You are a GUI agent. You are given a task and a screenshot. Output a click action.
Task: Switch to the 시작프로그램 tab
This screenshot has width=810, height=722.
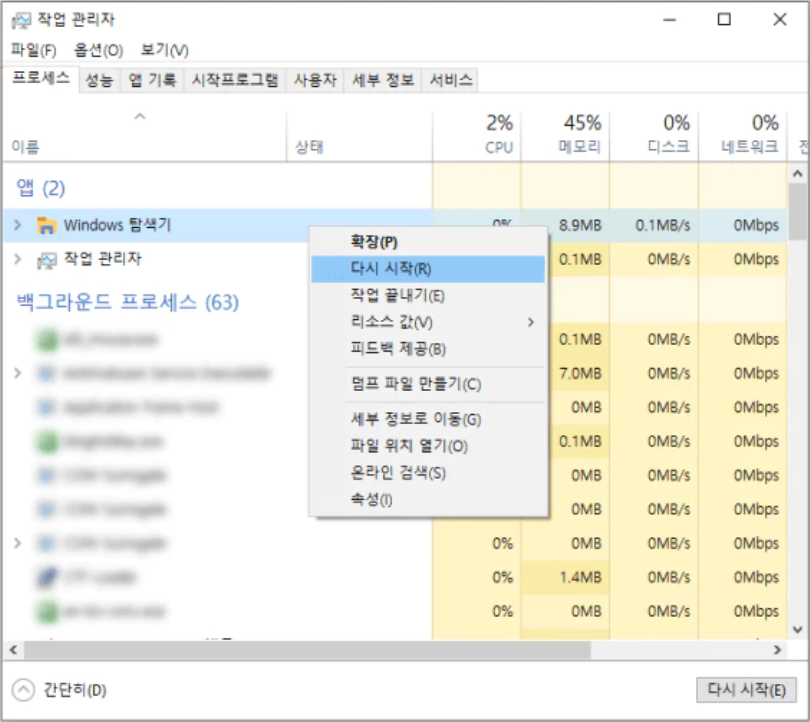click(235, 80)
